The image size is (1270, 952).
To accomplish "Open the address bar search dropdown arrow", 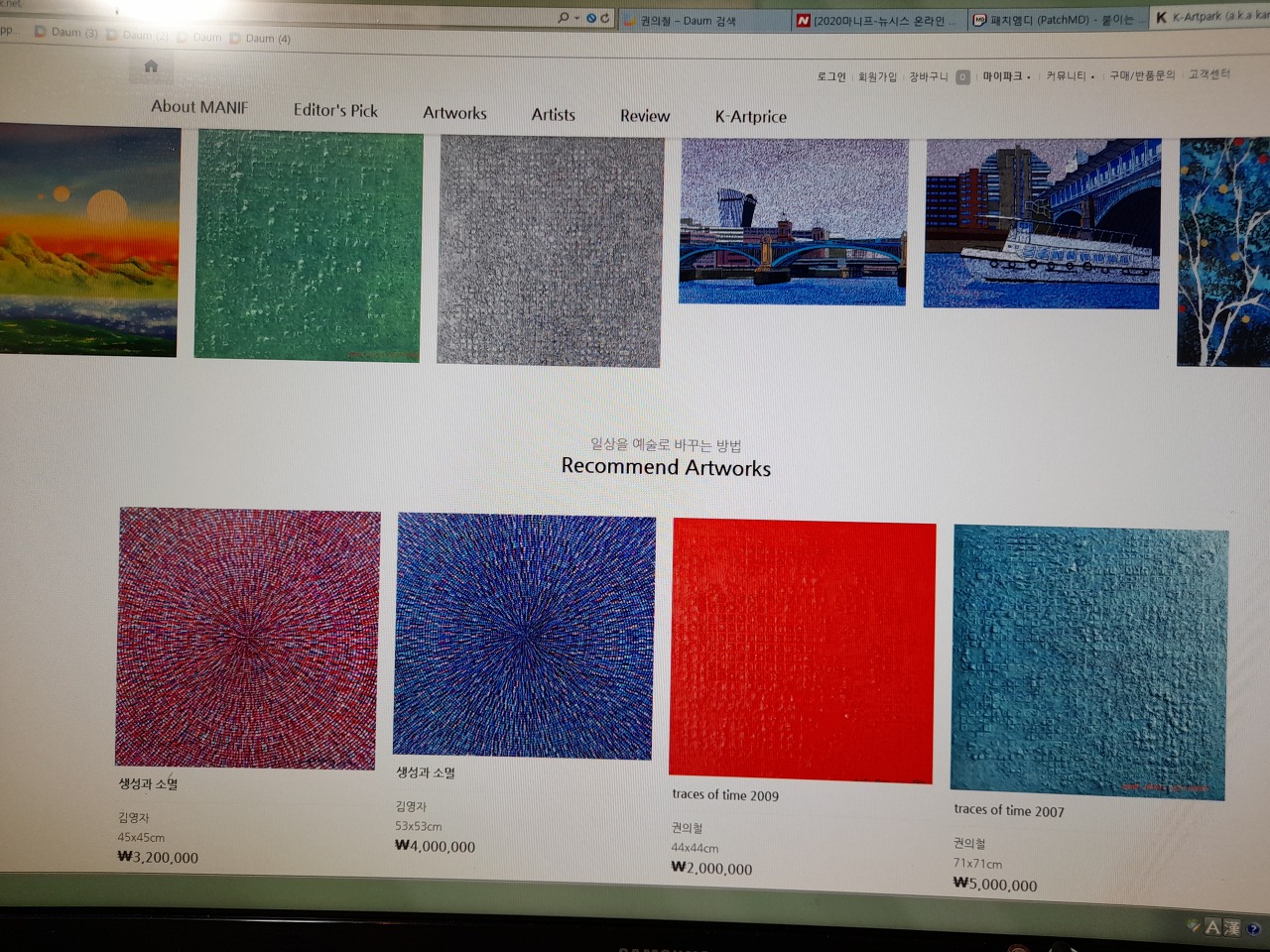I will pyautogui.click(x=576, y=19).
